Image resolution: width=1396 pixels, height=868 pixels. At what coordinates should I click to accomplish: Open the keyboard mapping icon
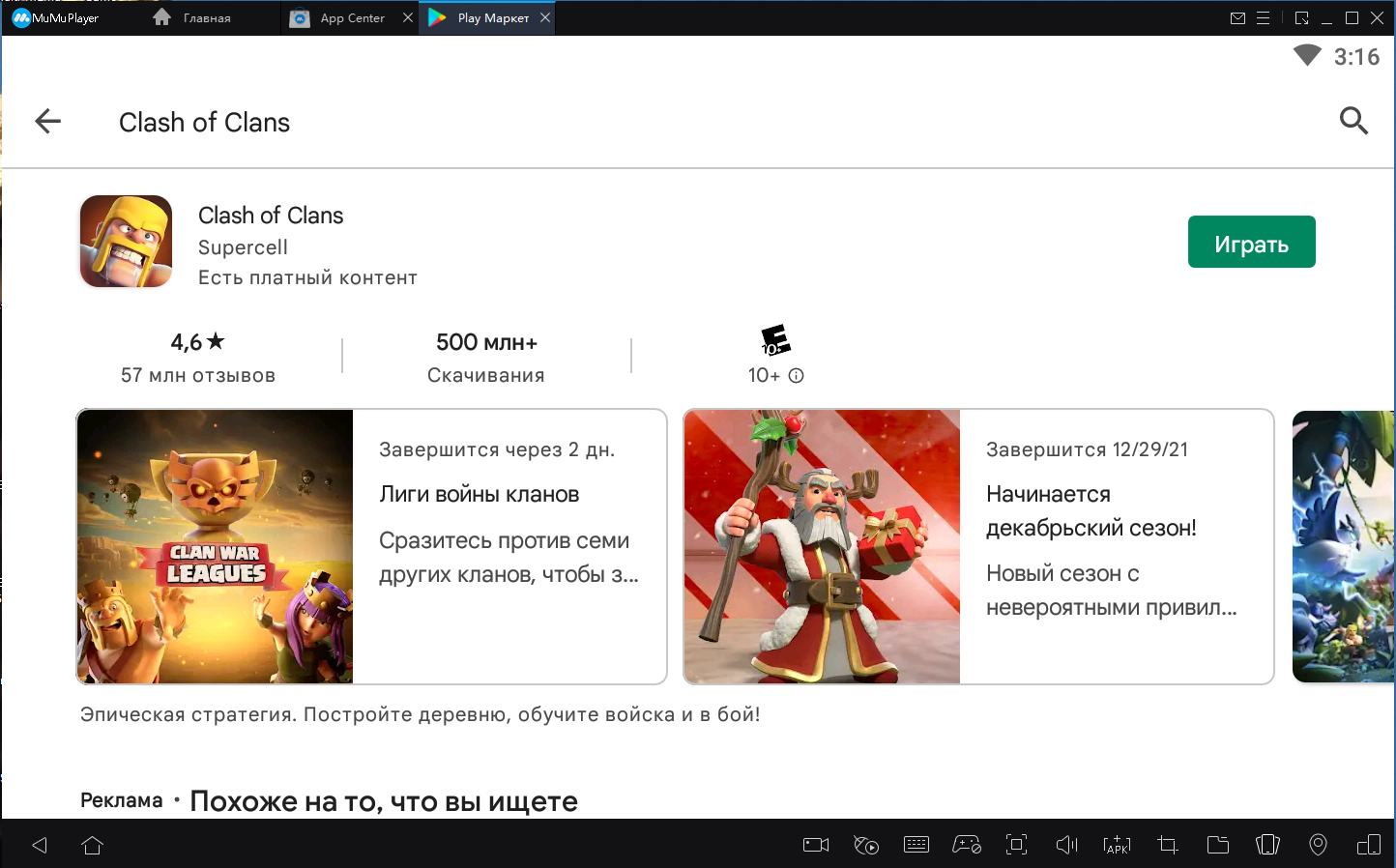tap(916, 845)
